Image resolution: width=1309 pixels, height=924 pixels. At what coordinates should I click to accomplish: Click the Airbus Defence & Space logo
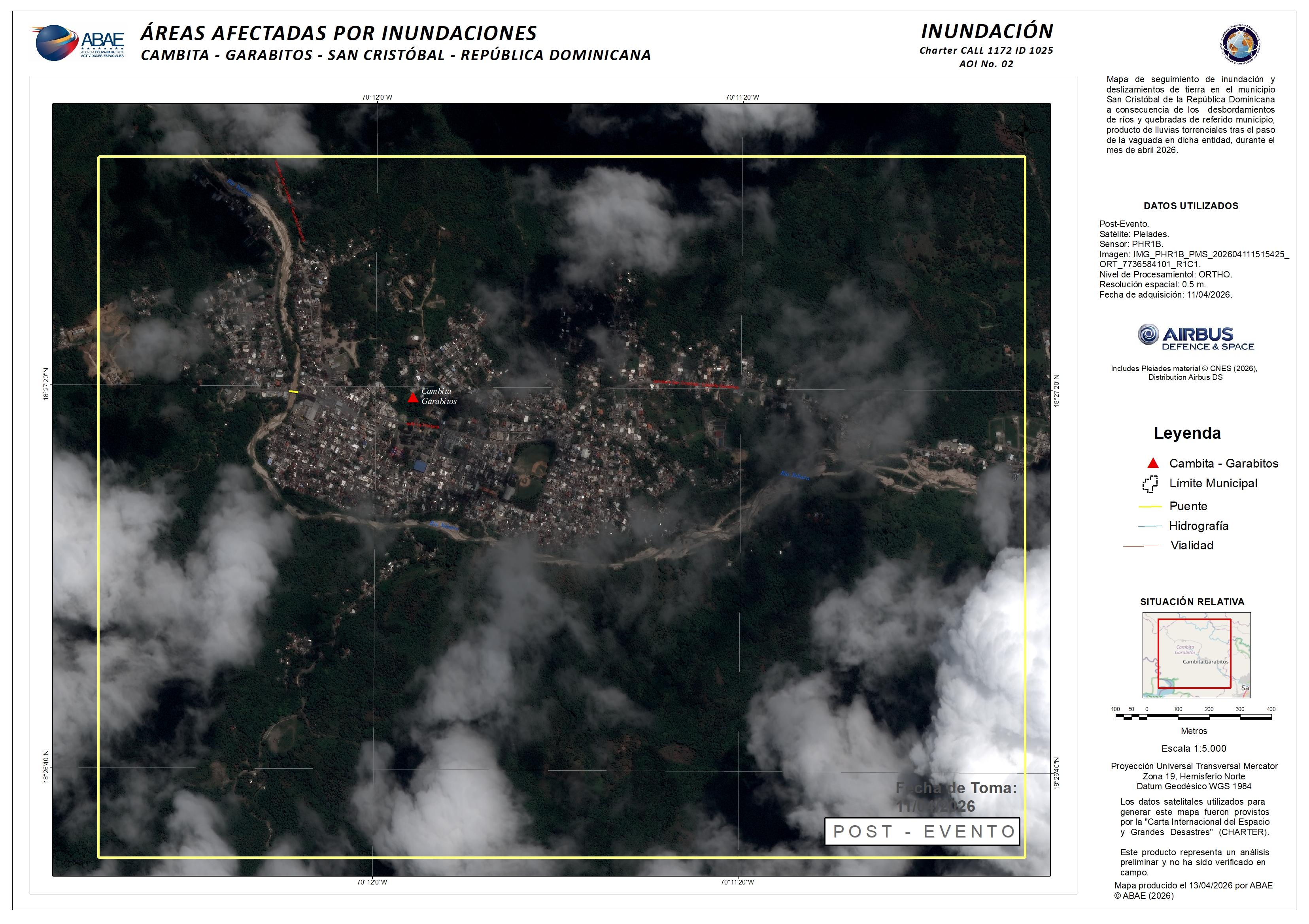click(x=1196, y=338)
